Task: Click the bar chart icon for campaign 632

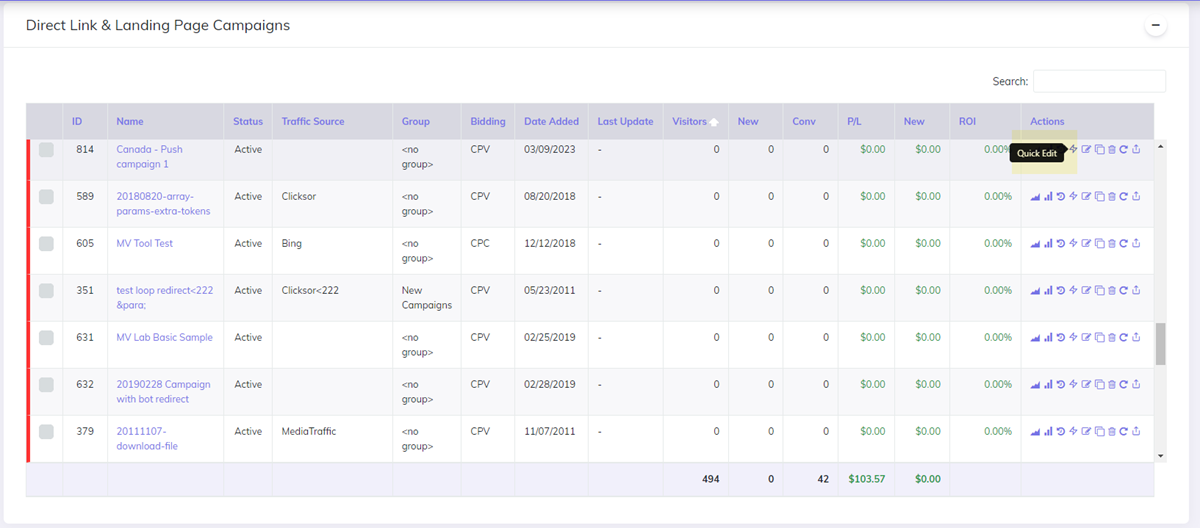Action: click(1048, 385)
